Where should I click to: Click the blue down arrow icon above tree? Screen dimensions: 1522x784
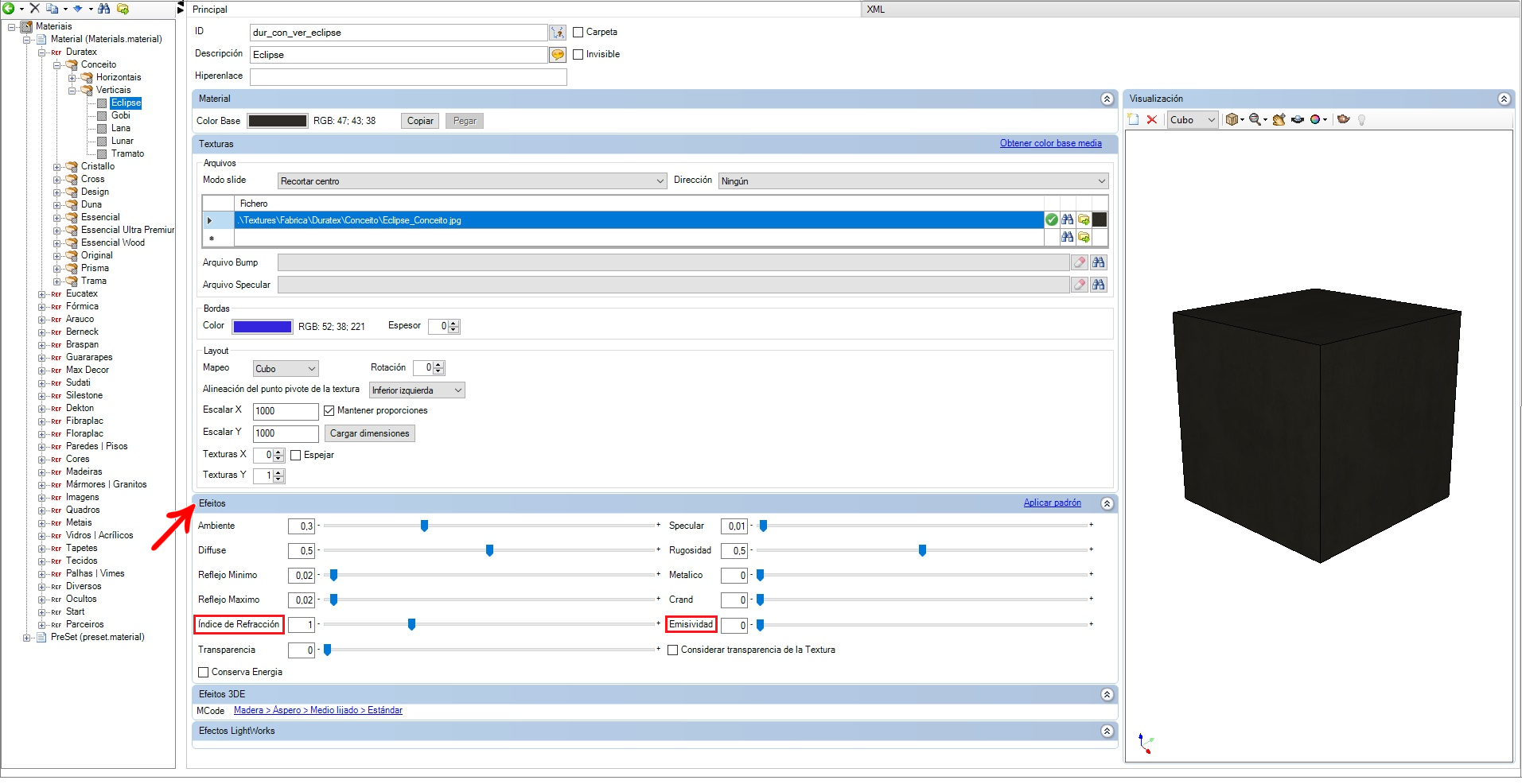coord(78,9)
